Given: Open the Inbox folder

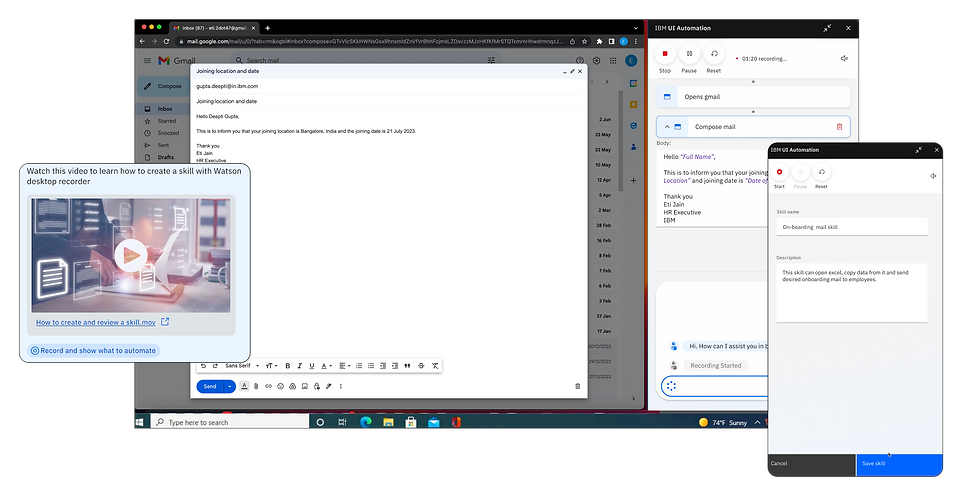Looking at the screenshot, I should (164, 109).
